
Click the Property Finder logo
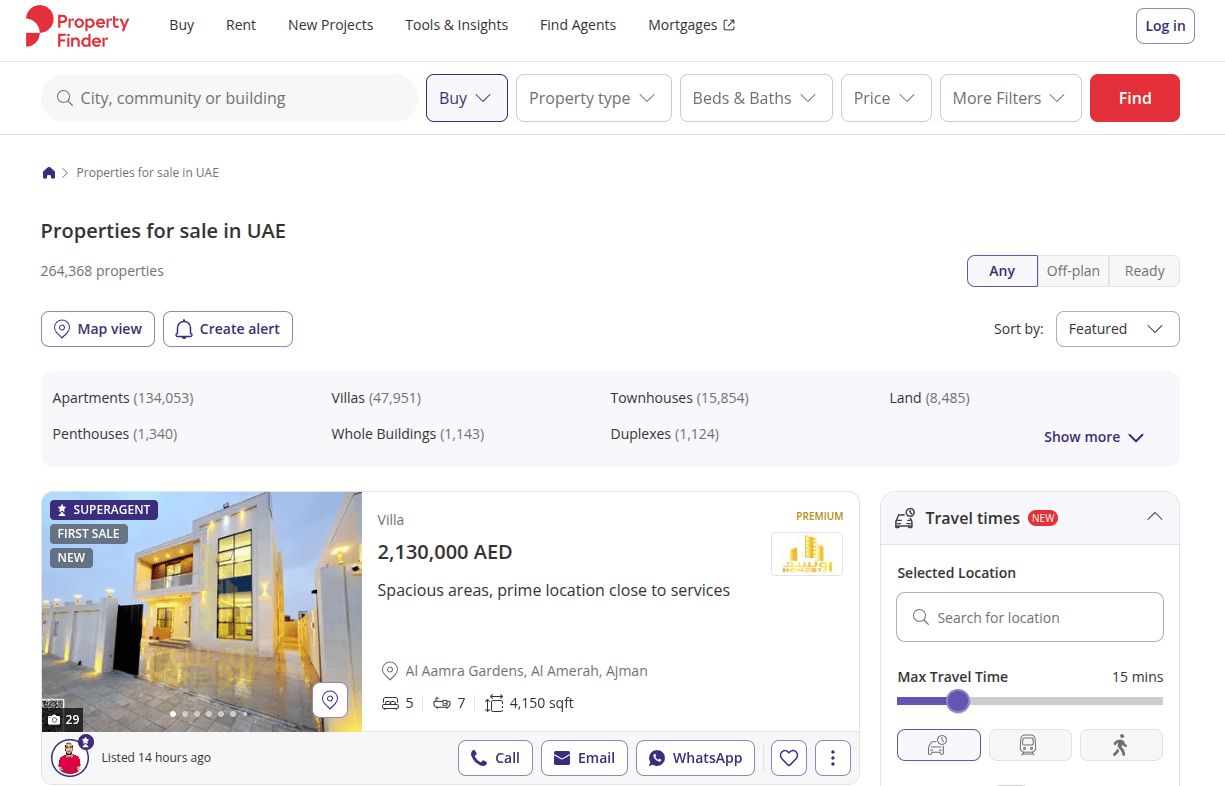tap(77, 26)
